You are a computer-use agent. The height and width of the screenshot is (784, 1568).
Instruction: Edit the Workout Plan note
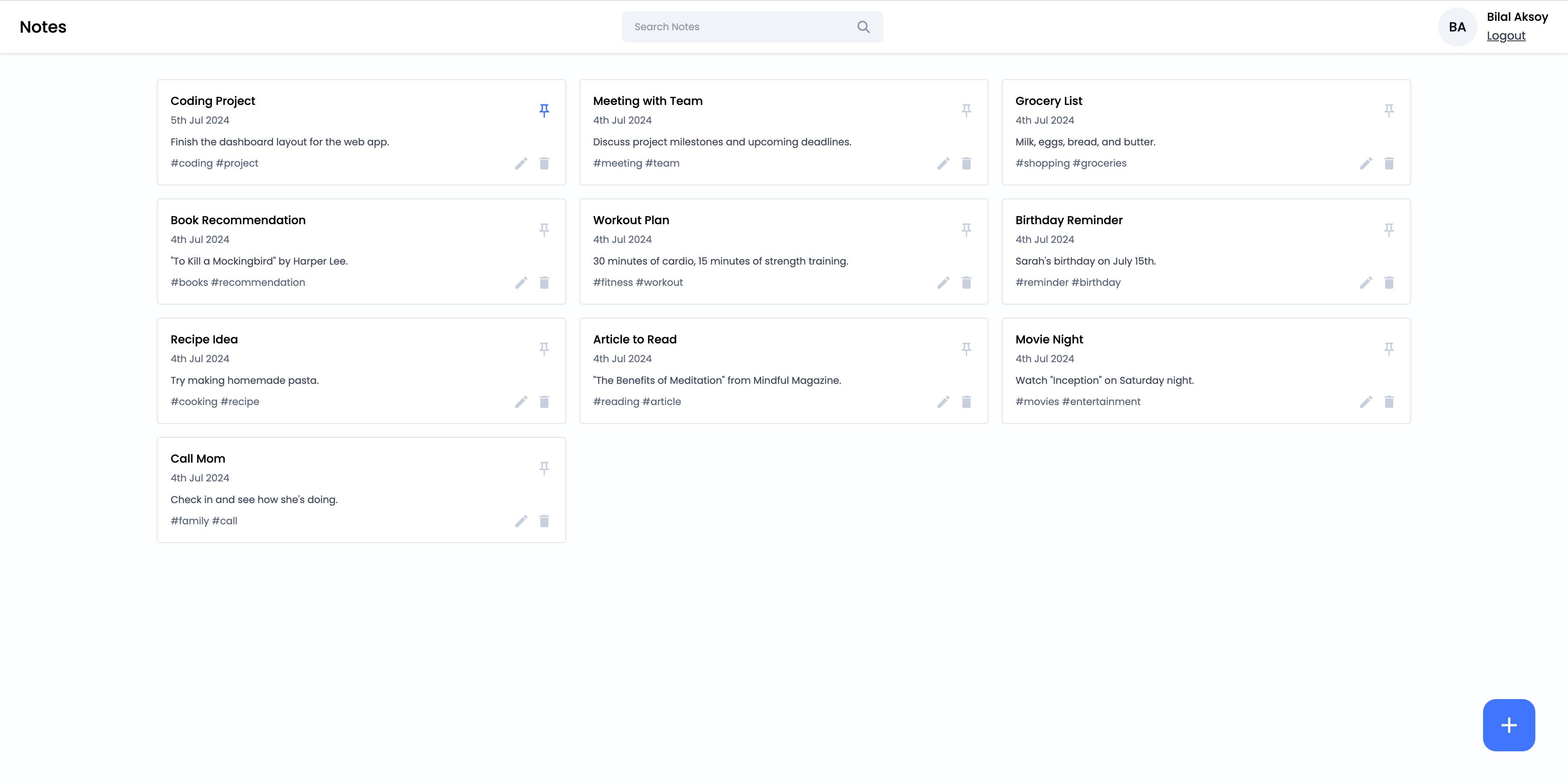944,283
